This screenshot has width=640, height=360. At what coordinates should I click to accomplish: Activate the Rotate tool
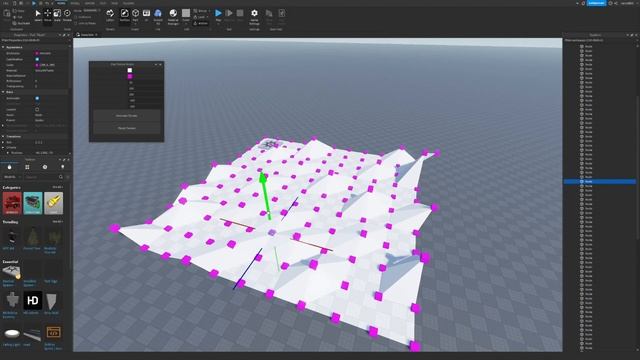67,15
